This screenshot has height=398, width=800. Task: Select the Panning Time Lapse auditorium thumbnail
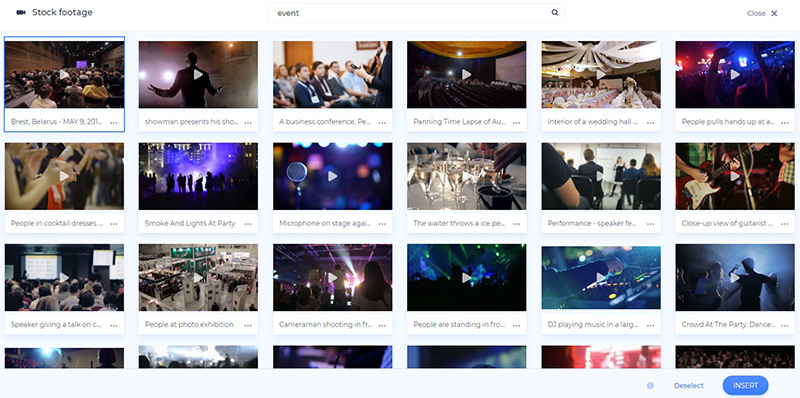(466, 74)
